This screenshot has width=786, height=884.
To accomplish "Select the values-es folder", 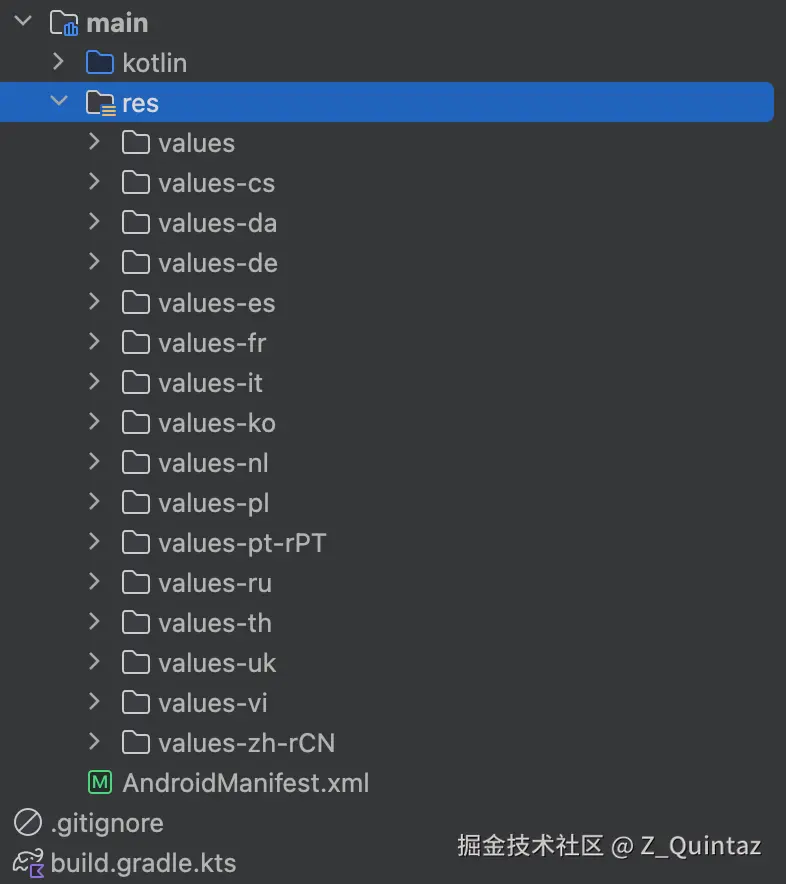I will (216, 303).
